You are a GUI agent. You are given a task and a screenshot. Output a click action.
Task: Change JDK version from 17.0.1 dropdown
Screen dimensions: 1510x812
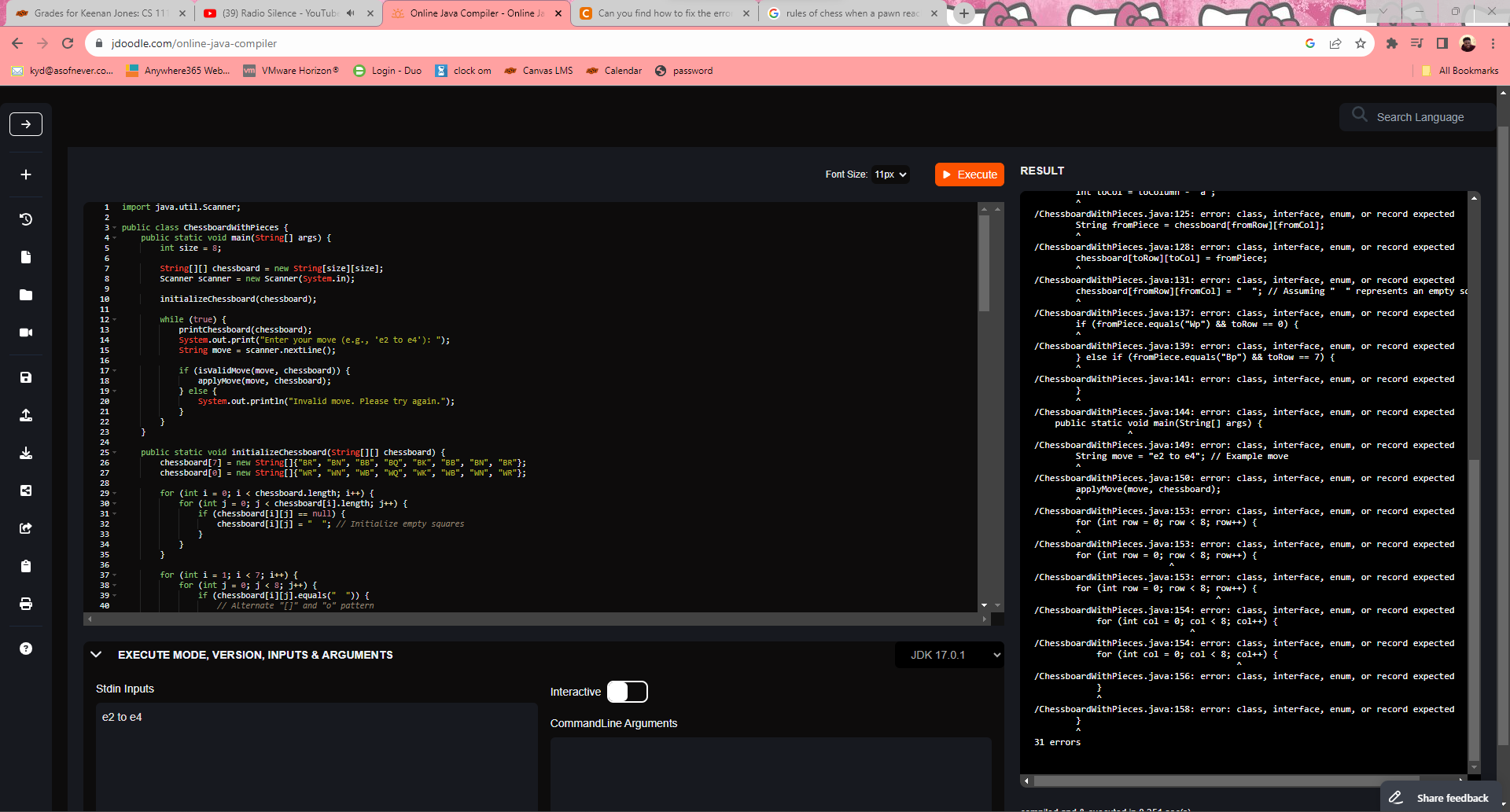click(x=949, y=654)
